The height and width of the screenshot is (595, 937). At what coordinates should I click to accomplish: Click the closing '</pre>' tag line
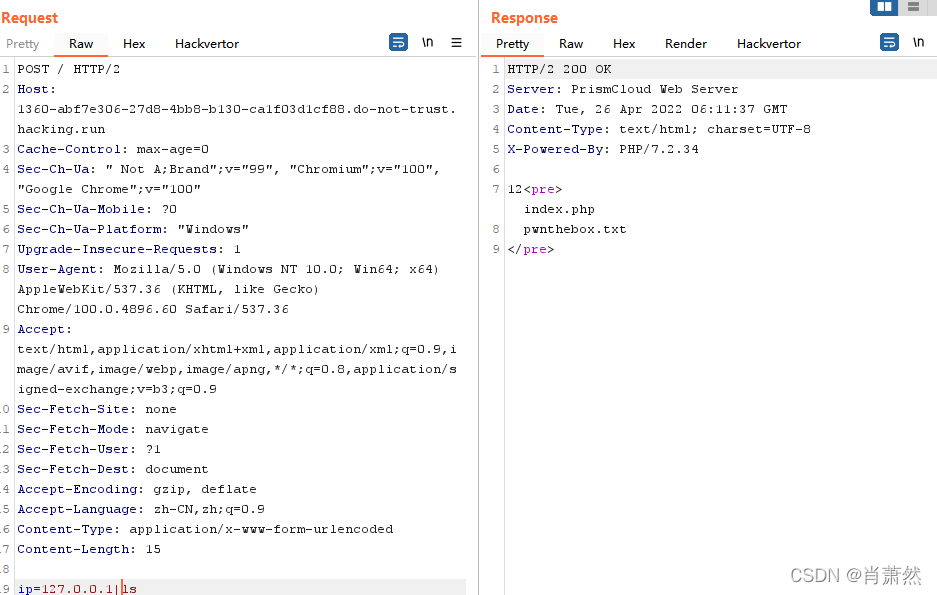pyautogui.click(x=531, y=249)
